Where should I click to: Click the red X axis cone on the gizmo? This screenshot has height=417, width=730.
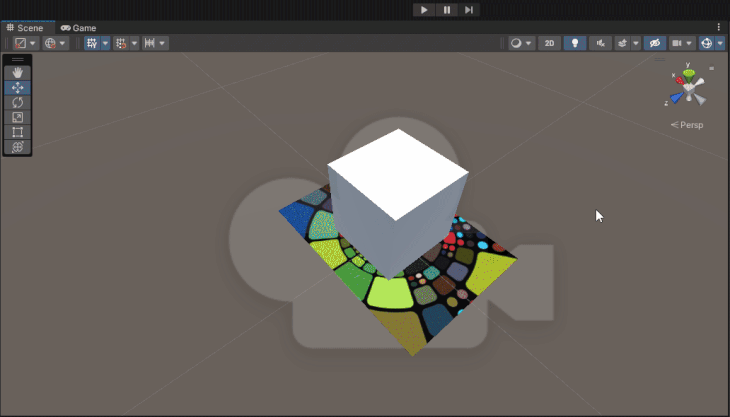[x=680, y=81]
